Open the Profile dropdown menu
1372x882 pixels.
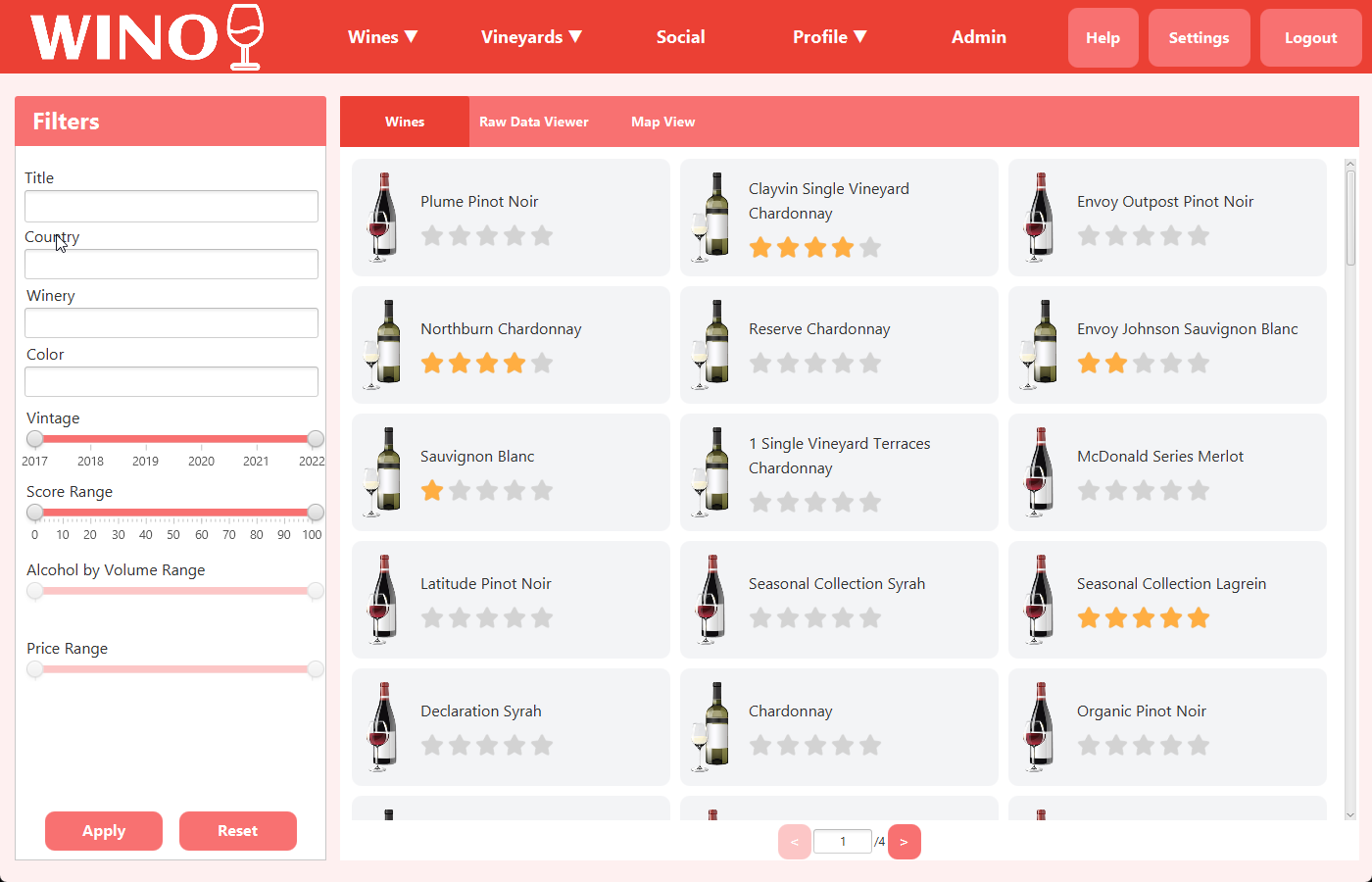[x=829, y=37]
